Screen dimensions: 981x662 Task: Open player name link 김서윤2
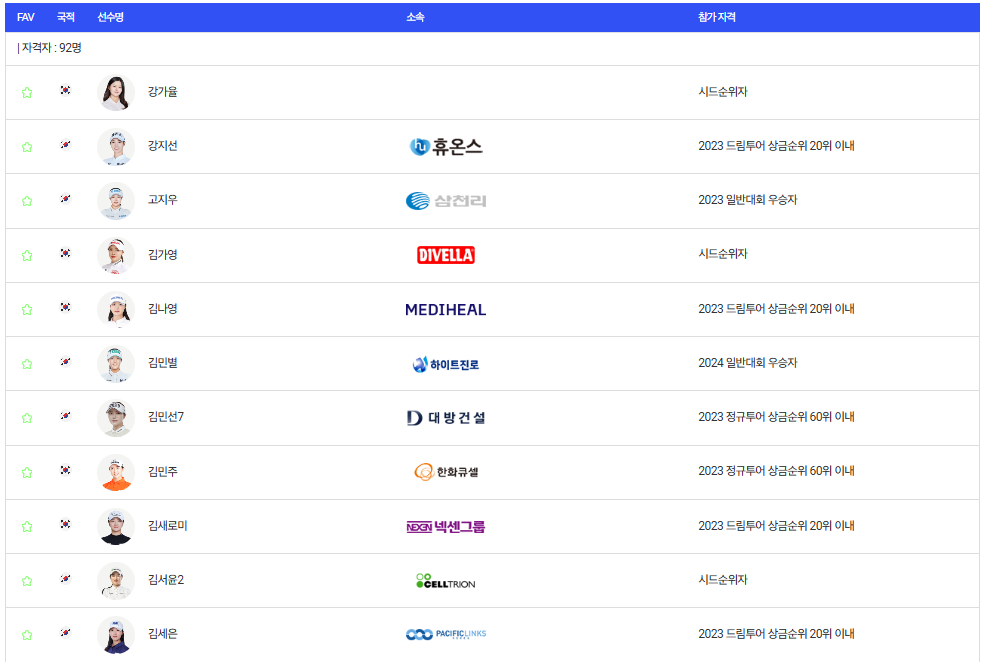(166, 579)
